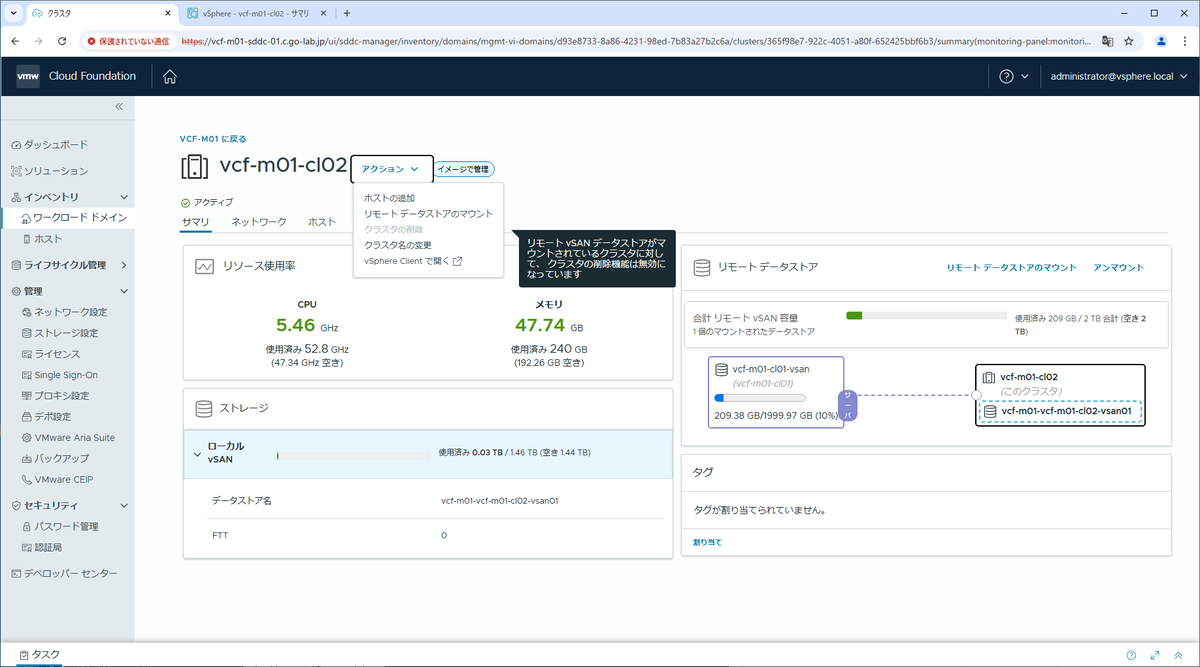Click the translate page icon

[1107, 41]
